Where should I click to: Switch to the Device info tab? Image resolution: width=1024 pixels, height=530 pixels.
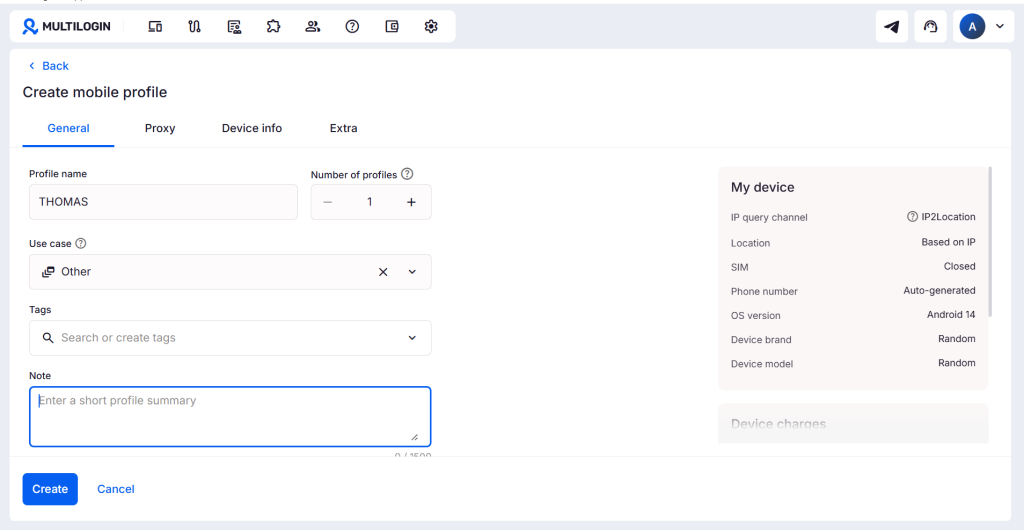[252, 129]
